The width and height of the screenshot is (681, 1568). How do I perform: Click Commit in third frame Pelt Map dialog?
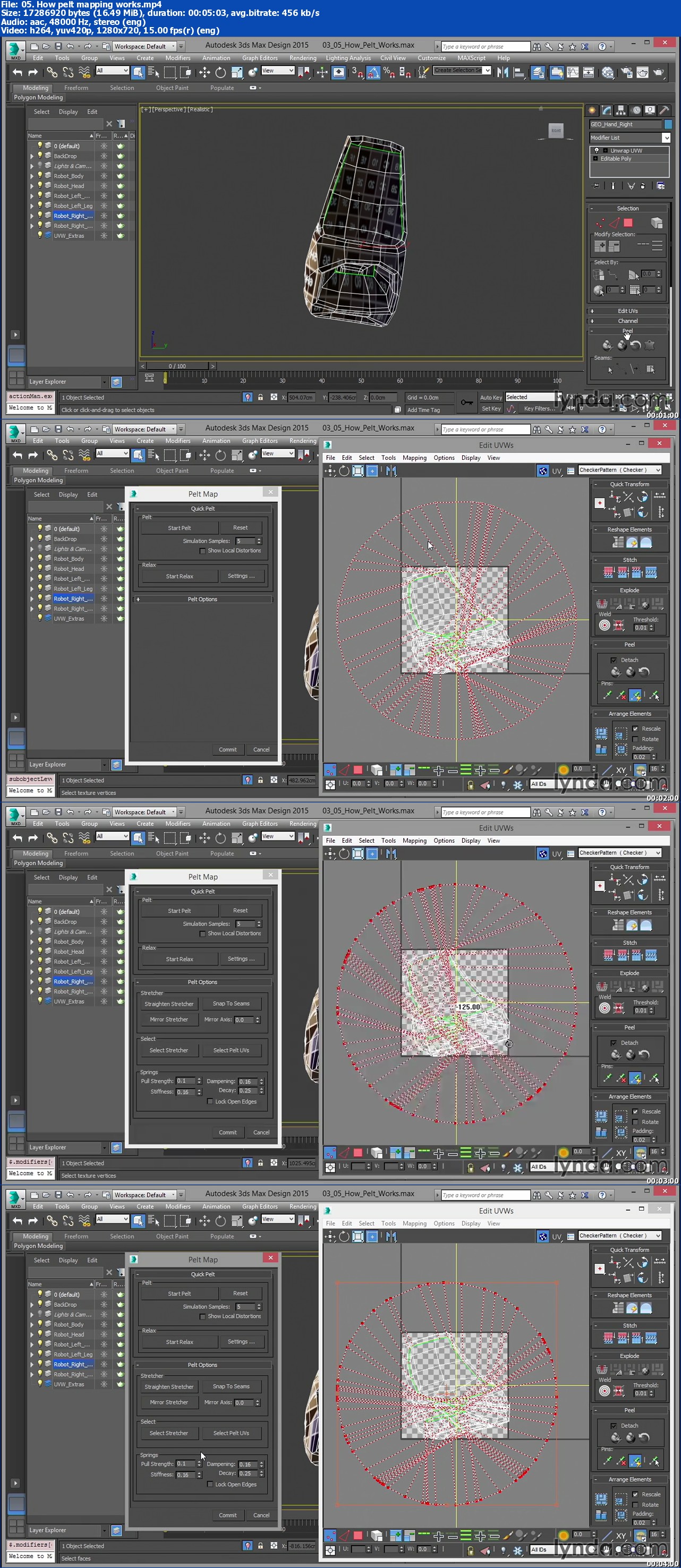pyautogui.click(x=228, y=1133)
